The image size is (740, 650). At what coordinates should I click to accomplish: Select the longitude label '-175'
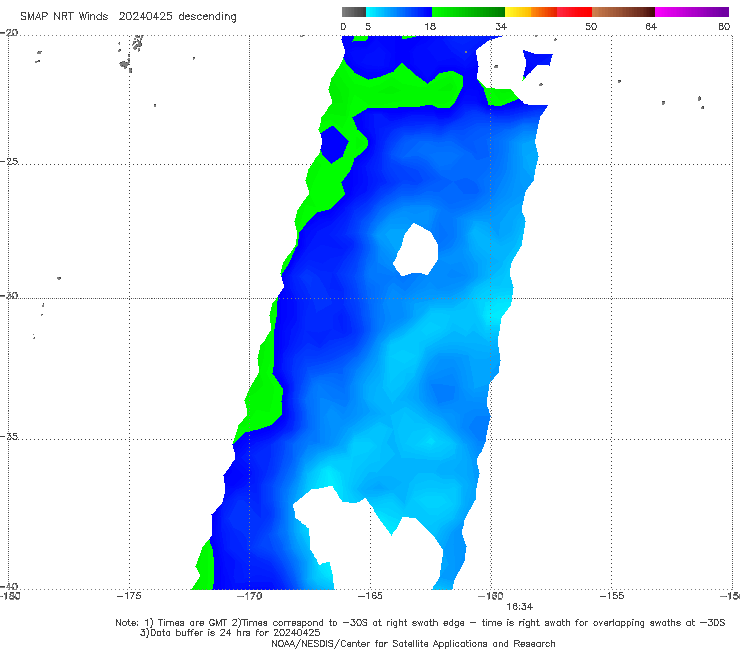pyautogui.click(x=129, y=596)
